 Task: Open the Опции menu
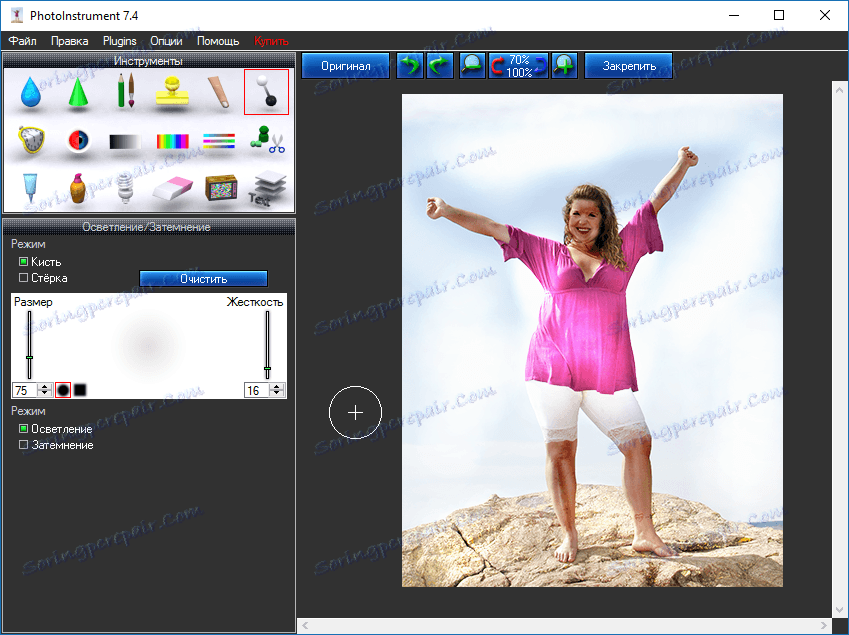click(x=166, y=41)
